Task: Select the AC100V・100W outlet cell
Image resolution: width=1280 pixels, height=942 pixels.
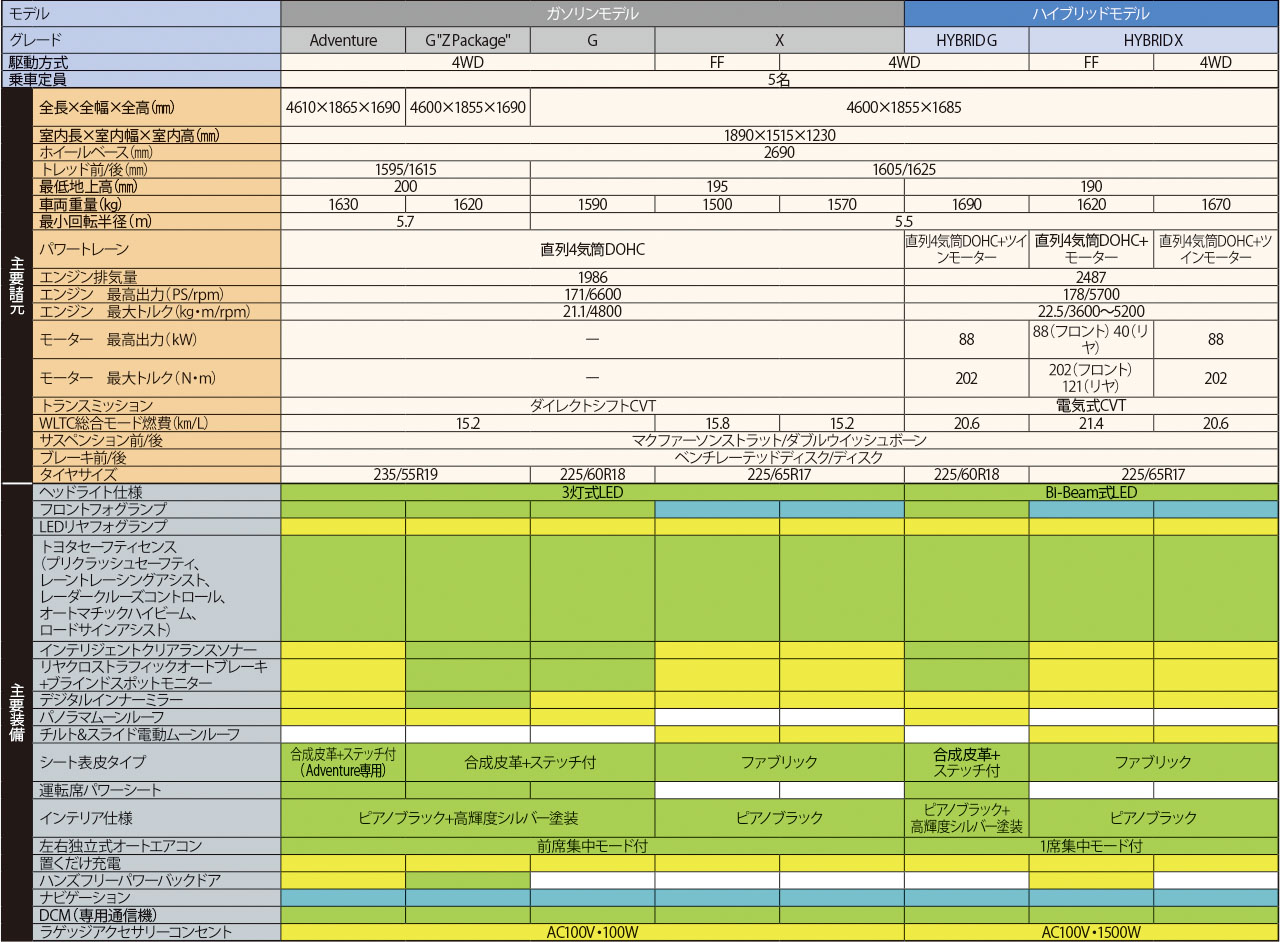Action: click(592, 932)
